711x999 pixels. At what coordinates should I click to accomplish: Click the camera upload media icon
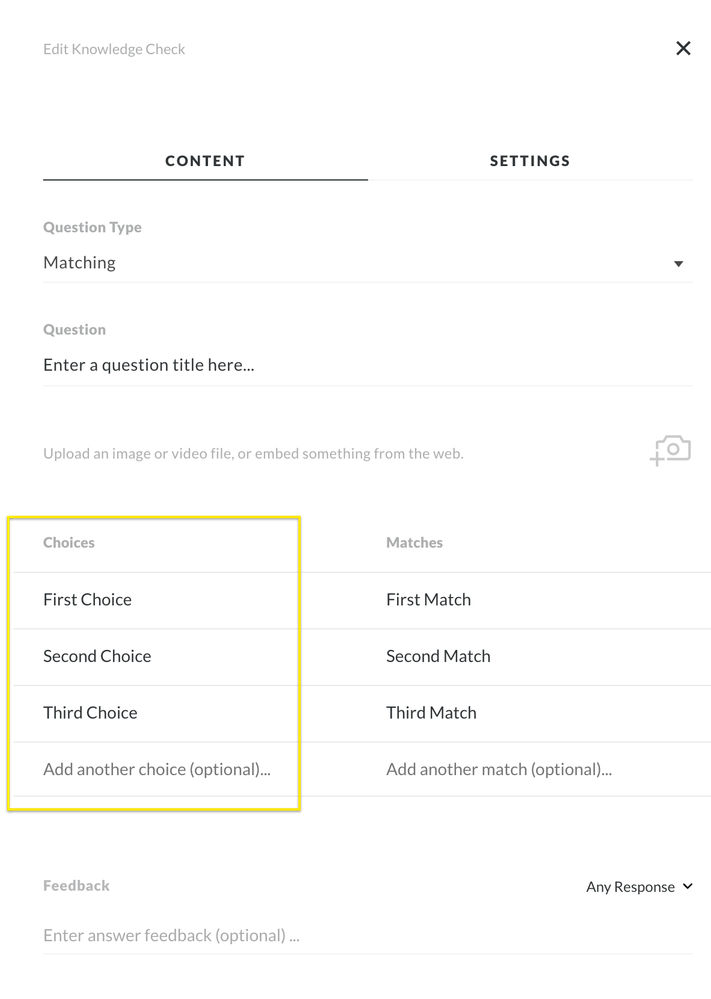click(671, 450)
